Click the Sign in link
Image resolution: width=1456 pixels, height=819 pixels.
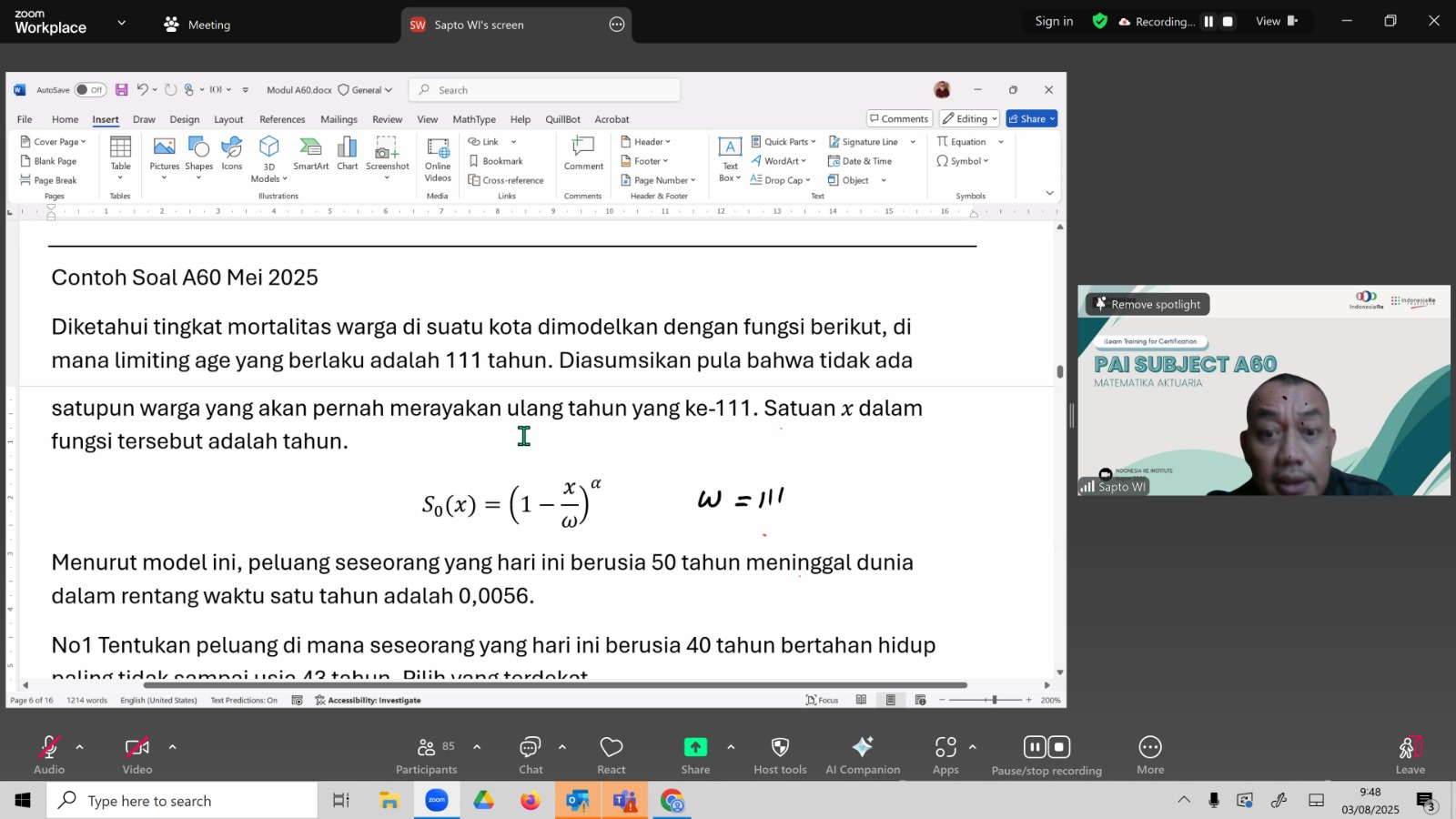pos(1054,21)
